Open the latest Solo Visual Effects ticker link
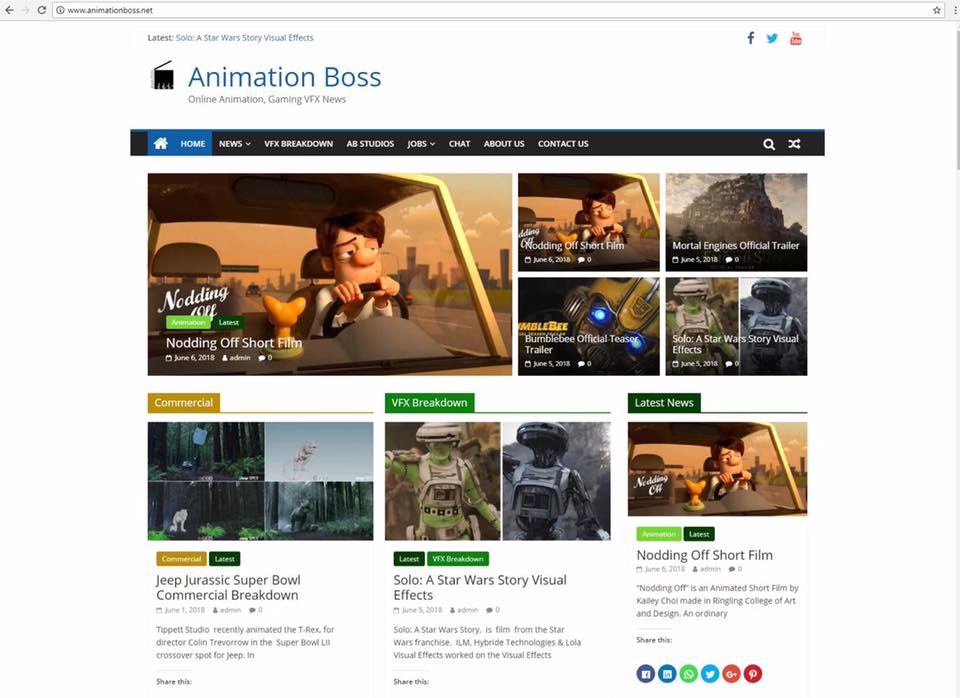This screenshot has height=698, width=960. tap(244, 38)
